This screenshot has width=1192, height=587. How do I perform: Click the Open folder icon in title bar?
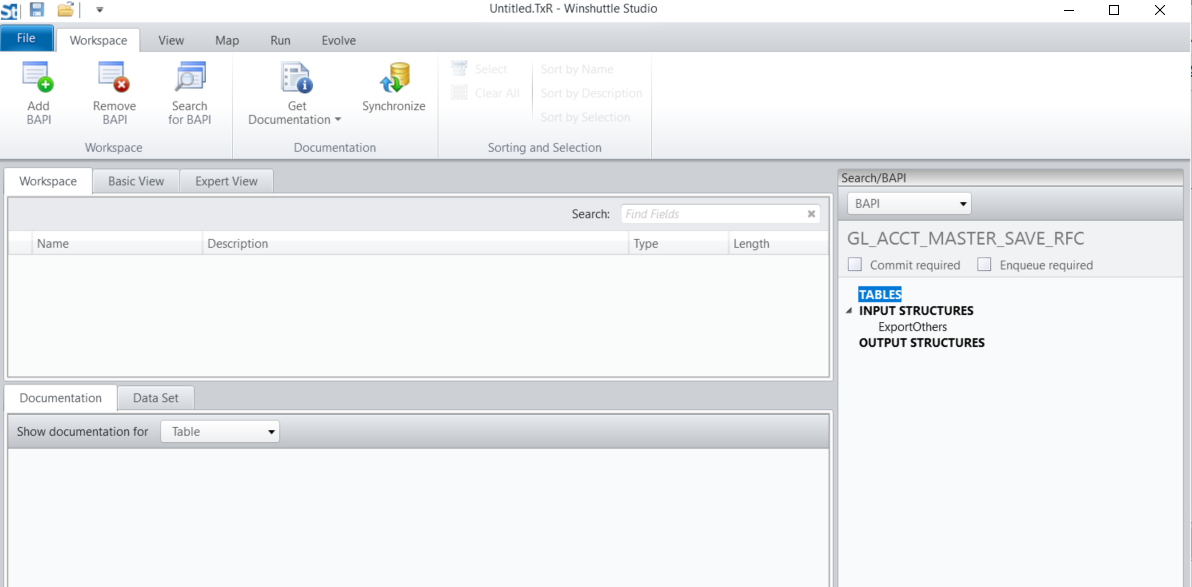point(65,9)
